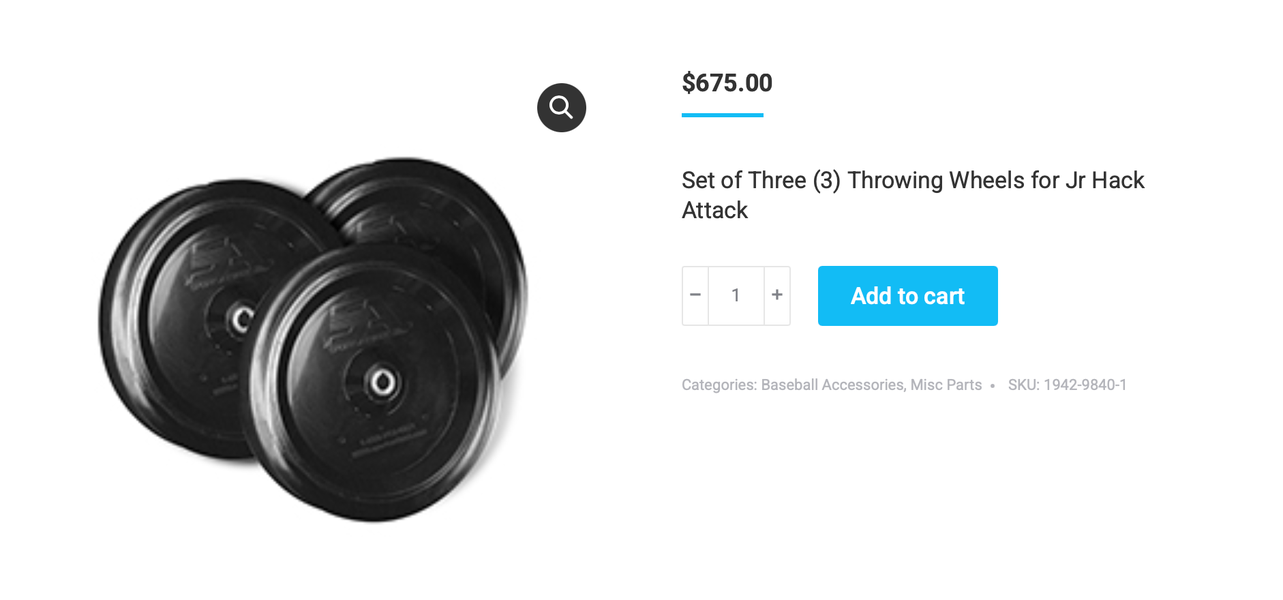Click the 'SKU:' label text
Screen dimensions: 1283x600
1024,385
